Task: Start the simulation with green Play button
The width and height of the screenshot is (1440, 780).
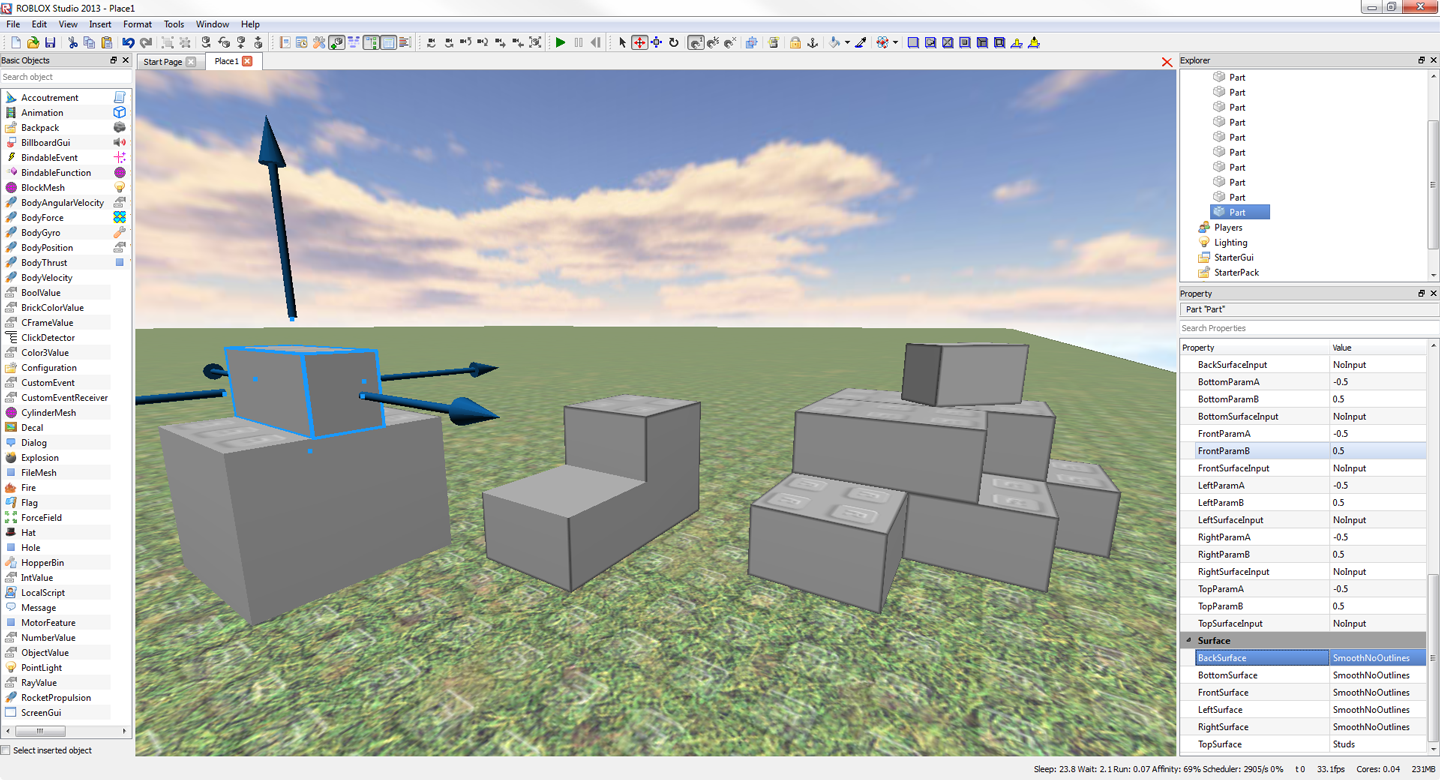Action: (560, 43)
